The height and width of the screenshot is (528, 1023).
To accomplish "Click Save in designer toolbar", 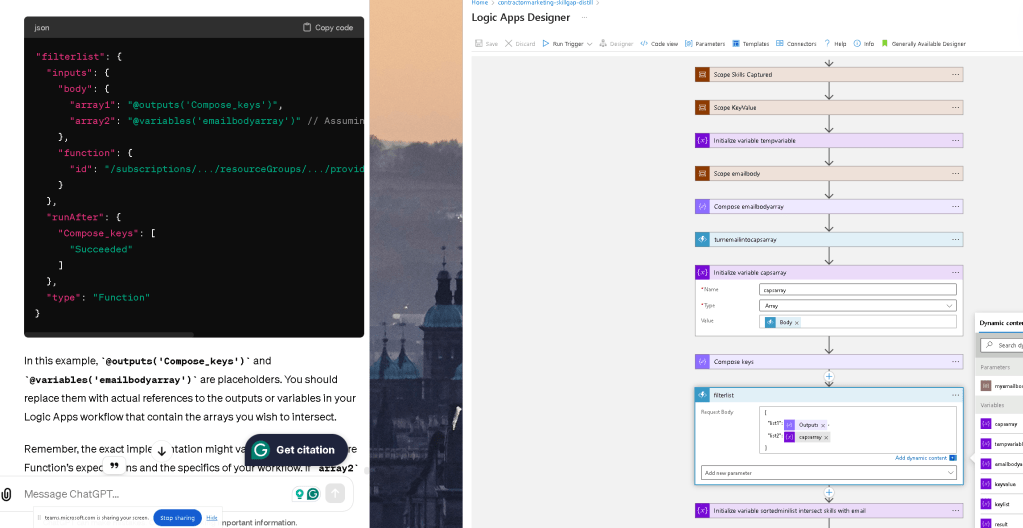I will 486,44.
